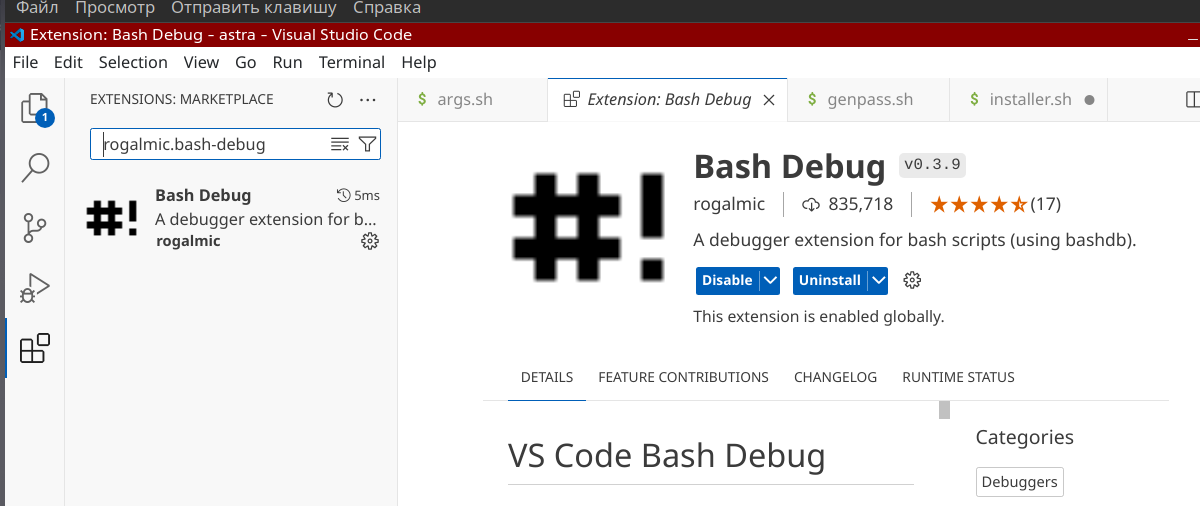Open the Search view in the activity bar
The image size is (1200, 506).
pyautogui.click(x=35, y=168)
